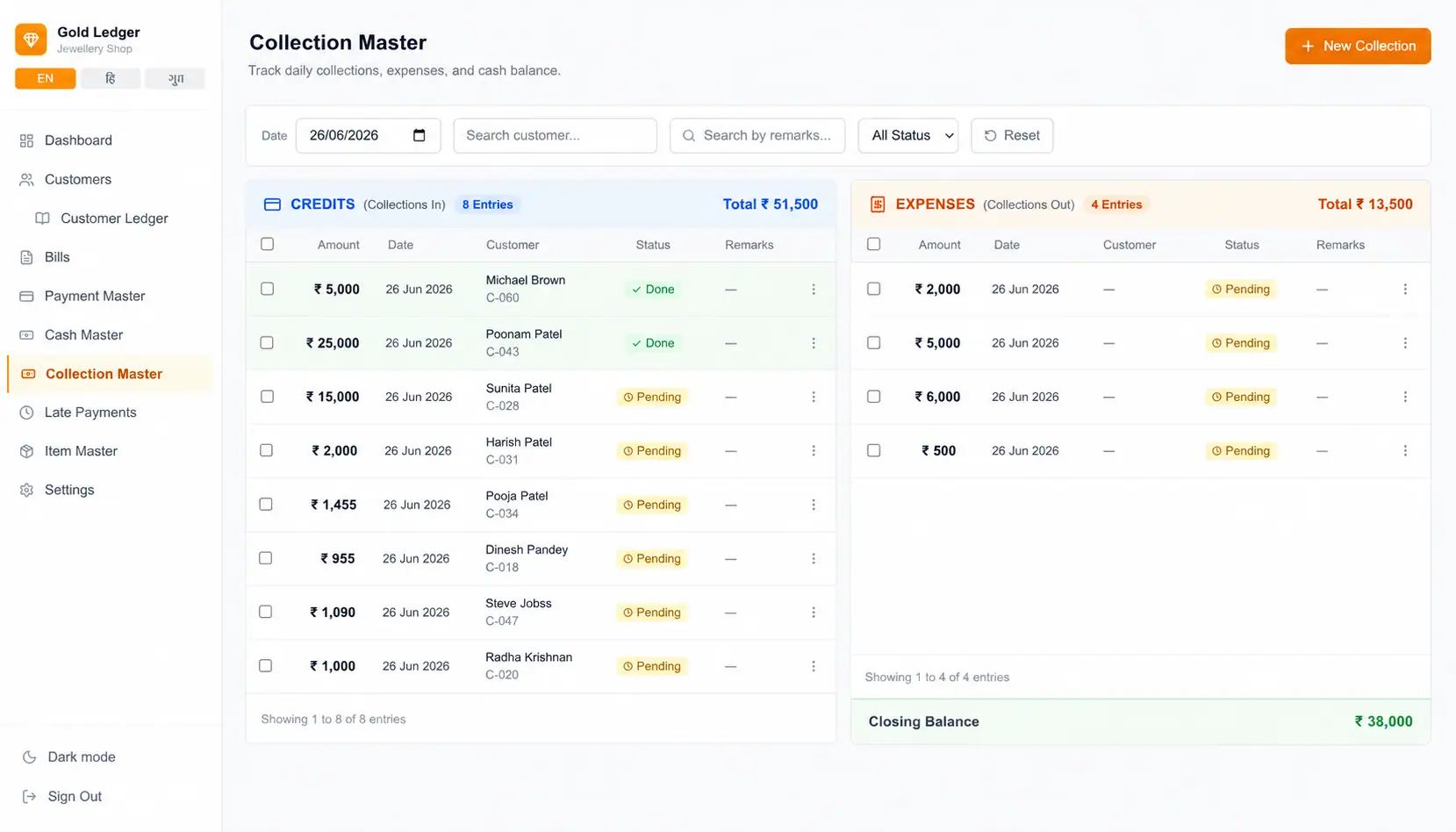Click the Expenses receipt icon in header
The image size is (1456, 832).
(x=878, y=204)
